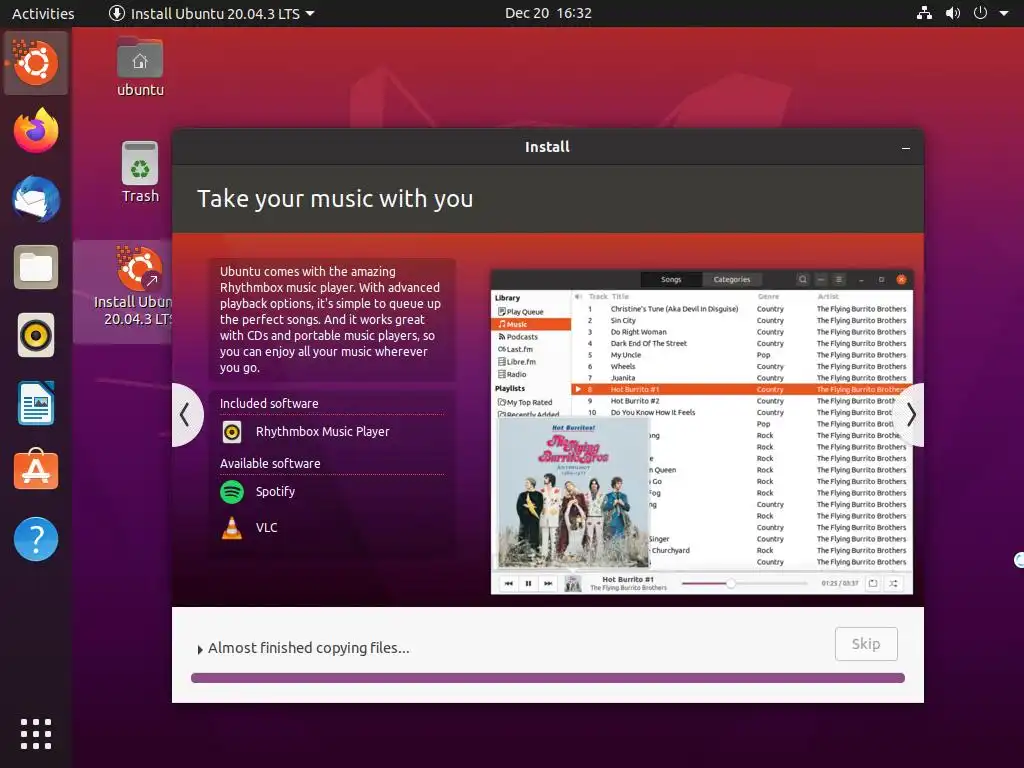Open the Trash desktop icon
This screenshot has width=1024, height=768.
point(140,173)
